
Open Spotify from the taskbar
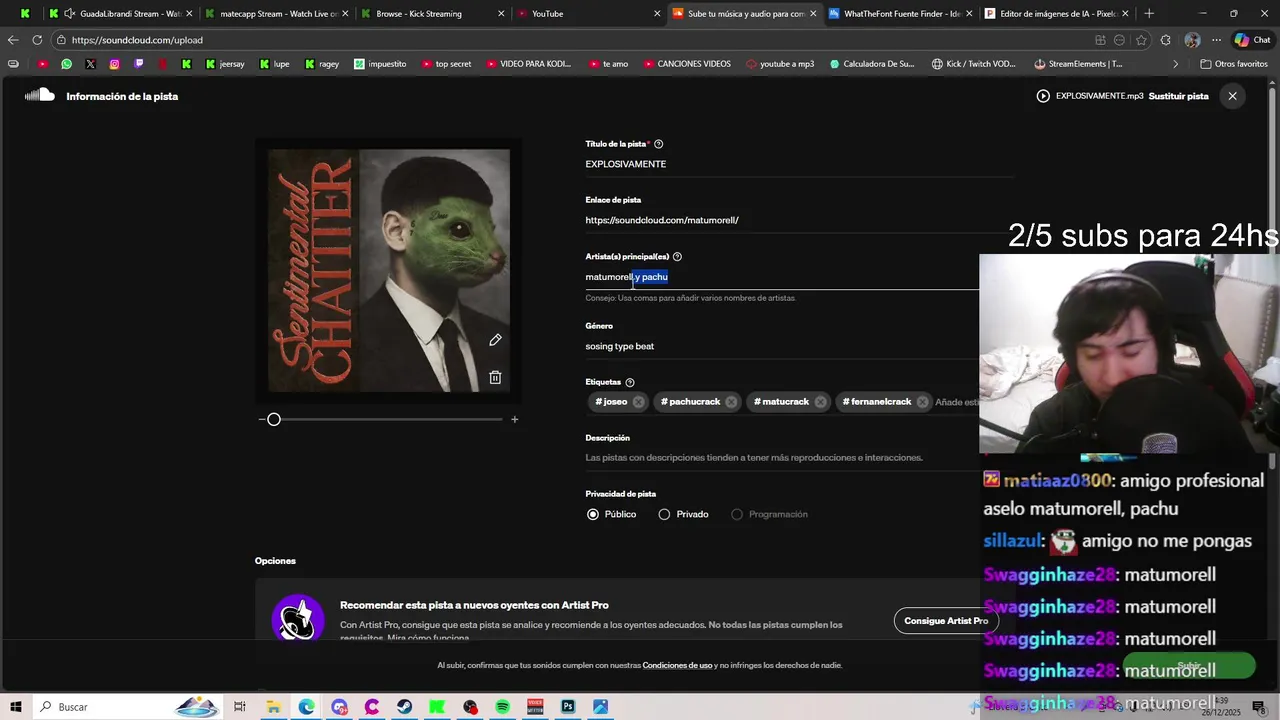pyautogui.click(x=503, y=707)
